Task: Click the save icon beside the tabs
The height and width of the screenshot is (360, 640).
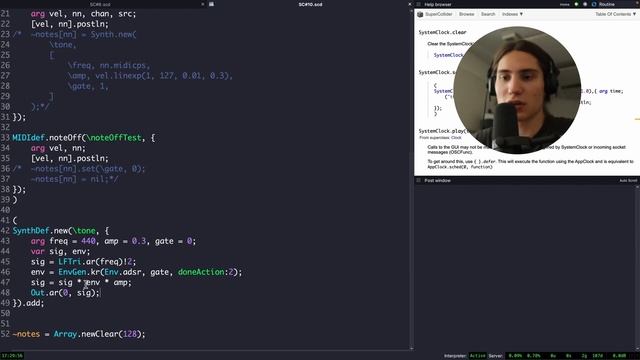Action: [211, 4]
